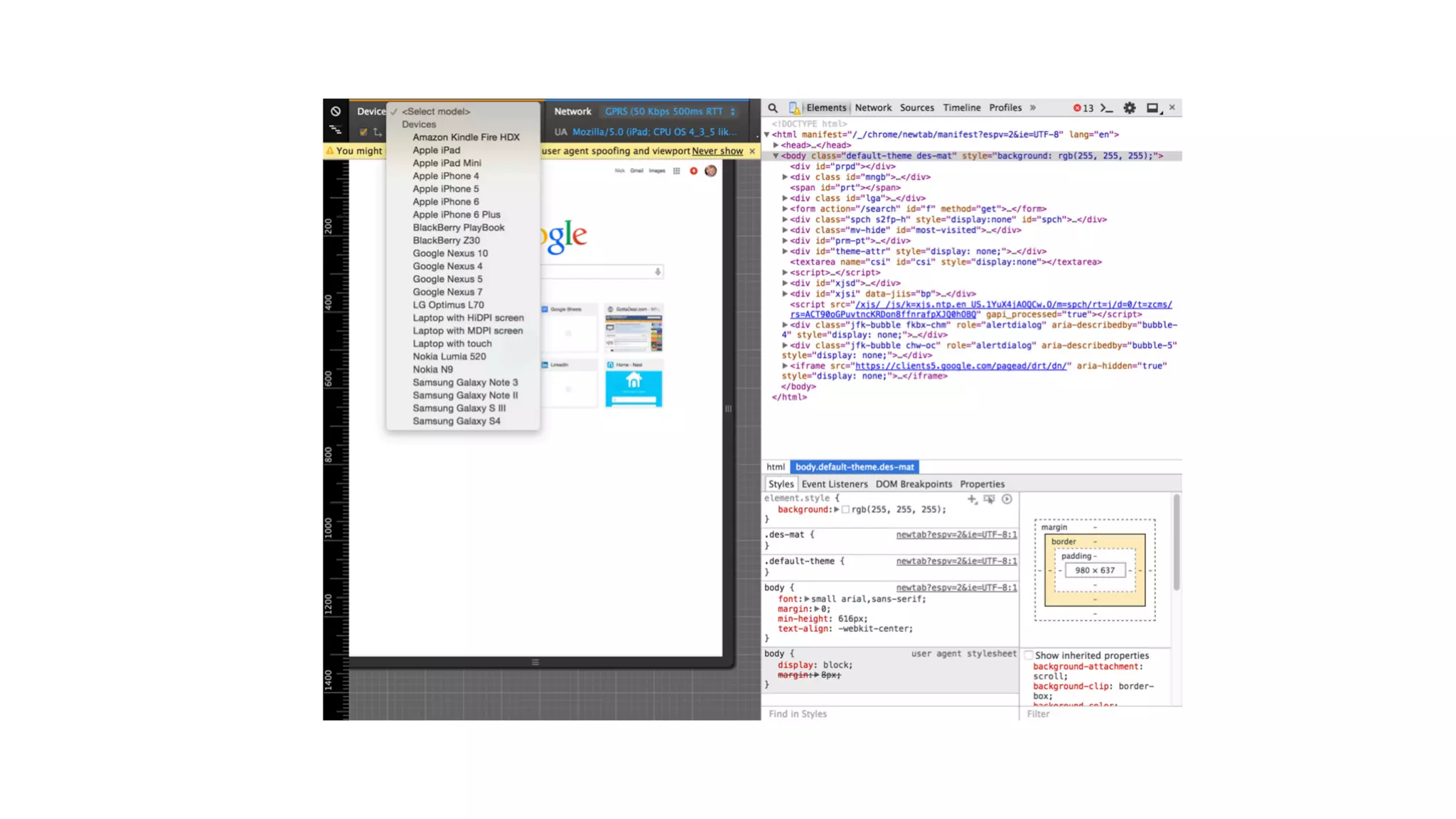
Task: Click the Never show link
Action: 717,151
